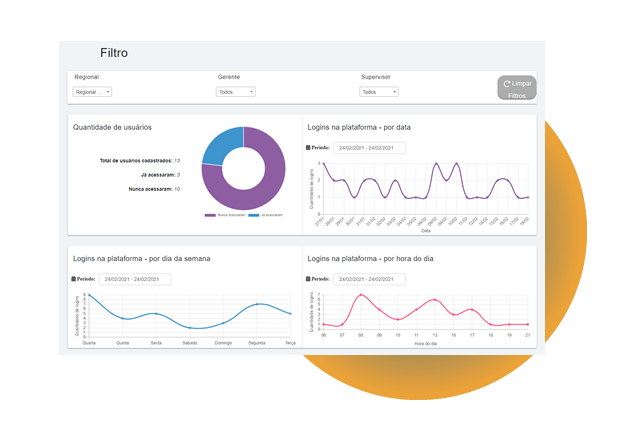635x423 pixels.
Task: Click calendar icon in por dia da semana
Action: coord(75,279)
